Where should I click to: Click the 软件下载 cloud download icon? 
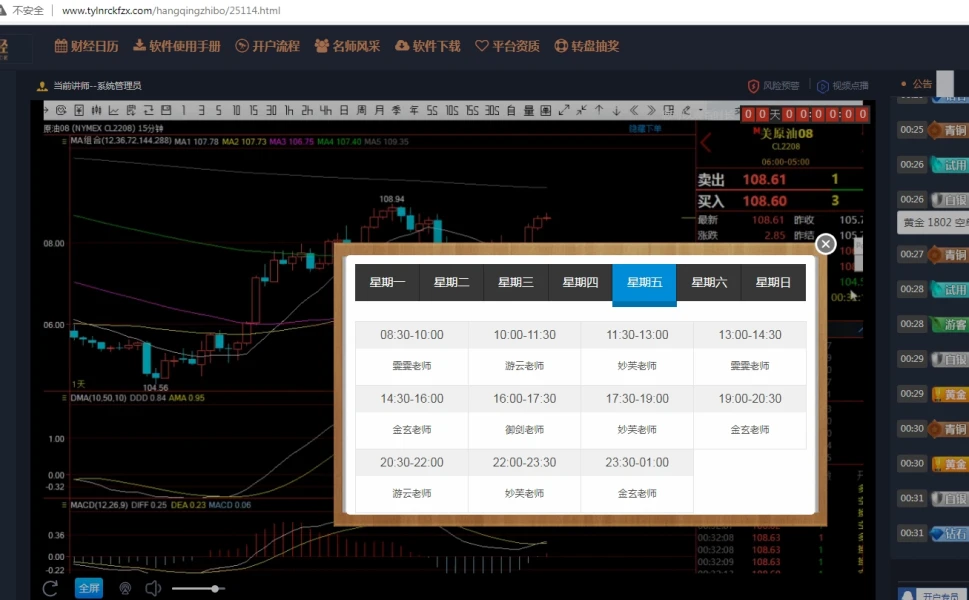tap(402, 46)
